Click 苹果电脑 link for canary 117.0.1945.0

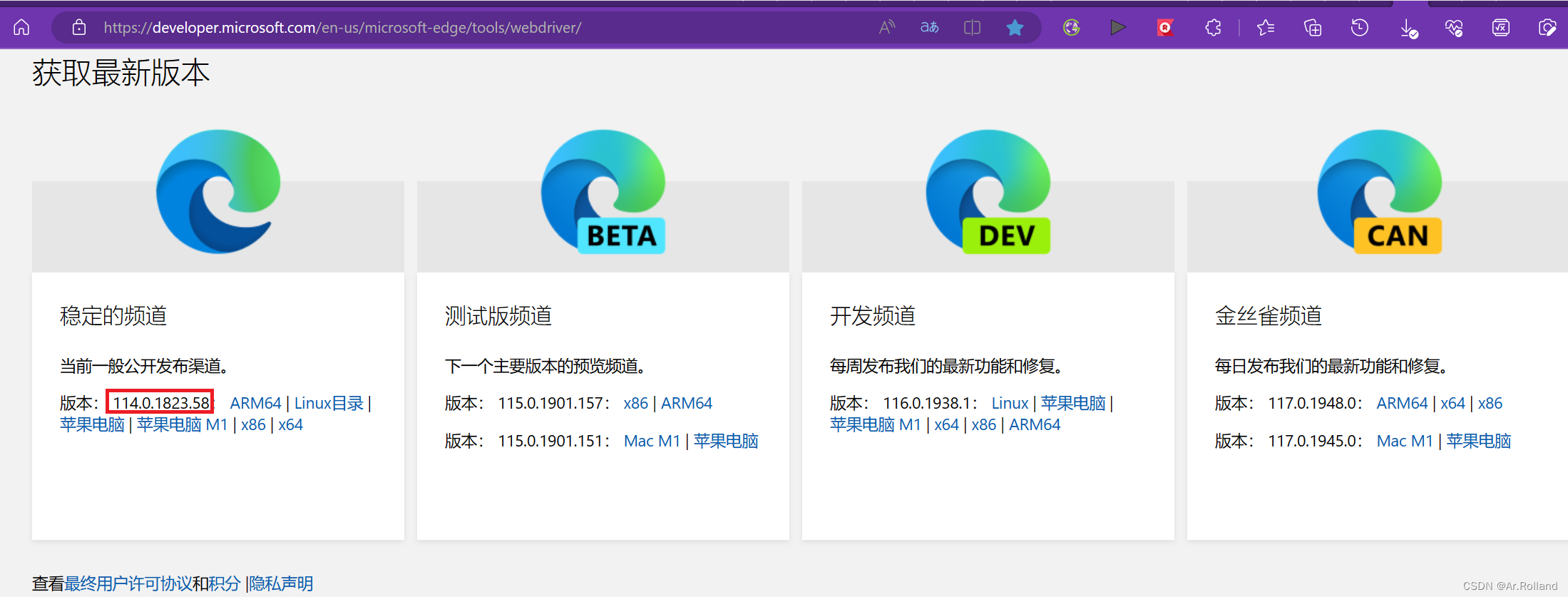click(1479, 441)
